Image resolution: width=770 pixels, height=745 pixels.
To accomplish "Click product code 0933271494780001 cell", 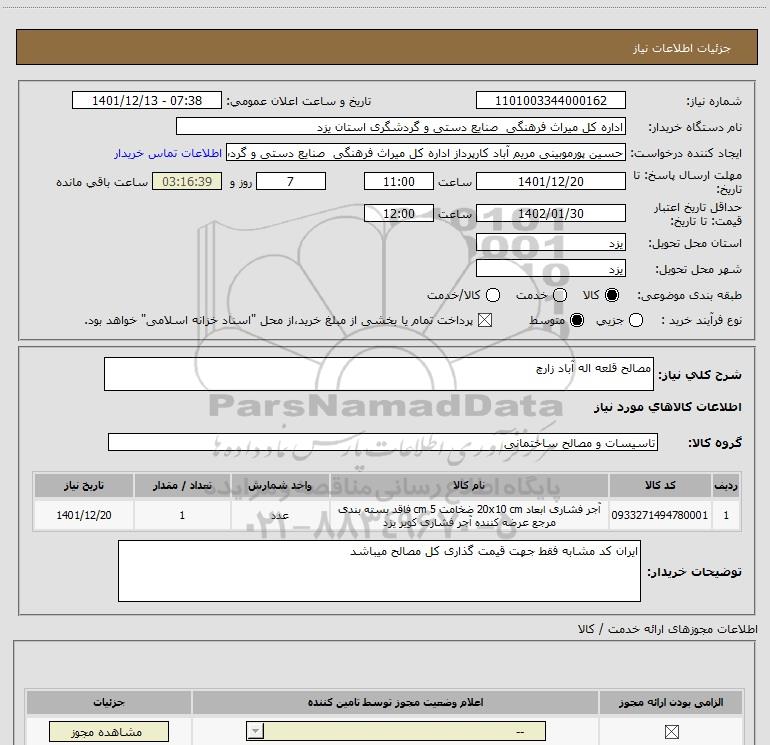I will tap(660, 515).
